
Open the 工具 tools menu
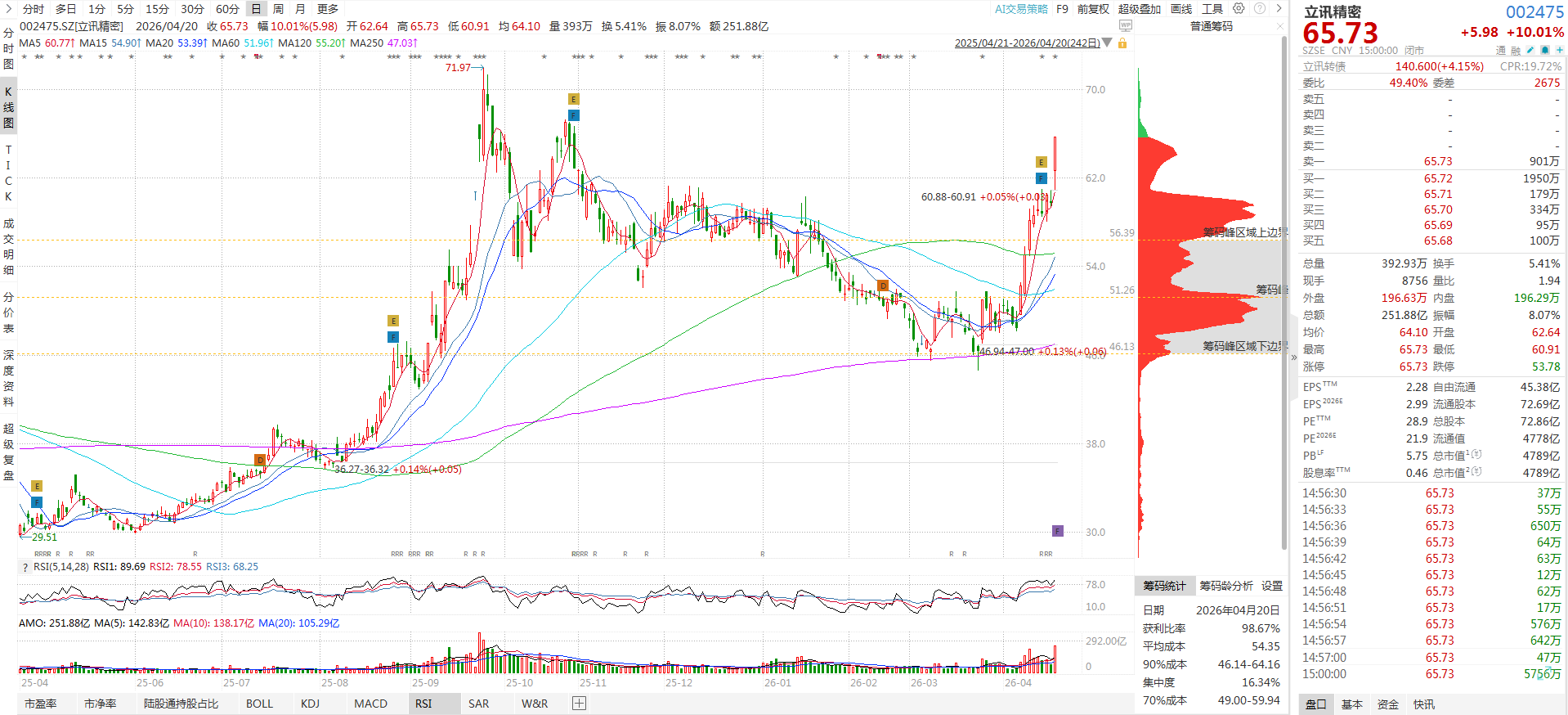point(1212,9)
